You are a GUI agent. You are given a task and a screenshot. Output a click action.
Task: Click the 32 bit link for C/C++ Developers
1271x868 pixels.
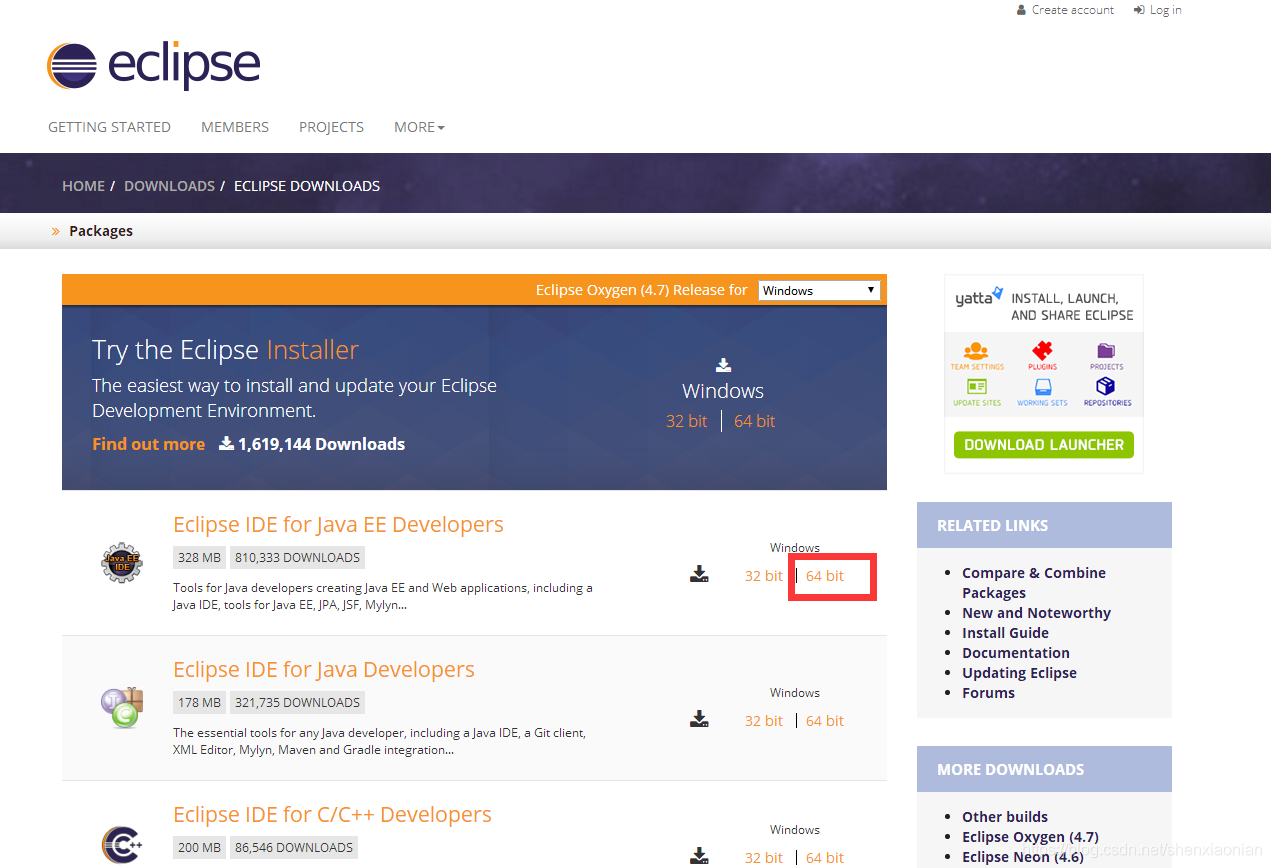[764, 858]
